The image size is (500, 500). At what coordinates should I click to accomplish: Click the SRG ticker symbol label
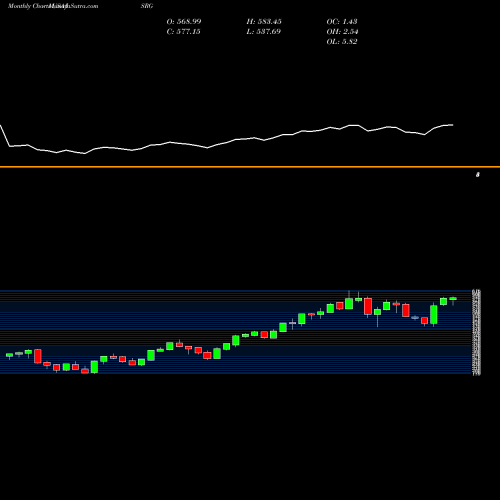pyautogui.click(x=147, y=6)
